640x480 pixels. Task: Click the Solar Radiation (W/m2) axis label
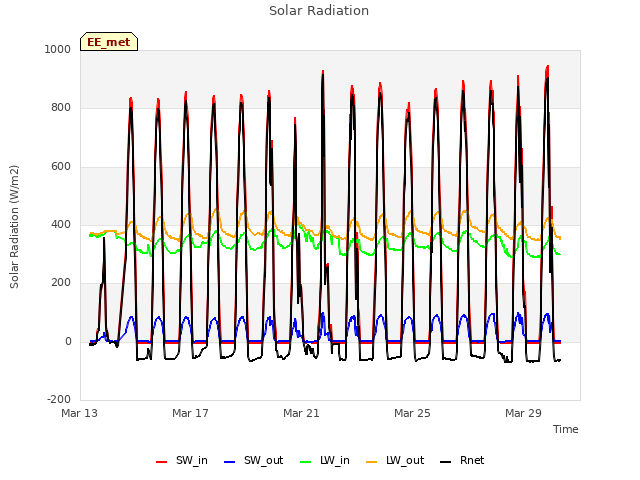[x=14, y=227]
